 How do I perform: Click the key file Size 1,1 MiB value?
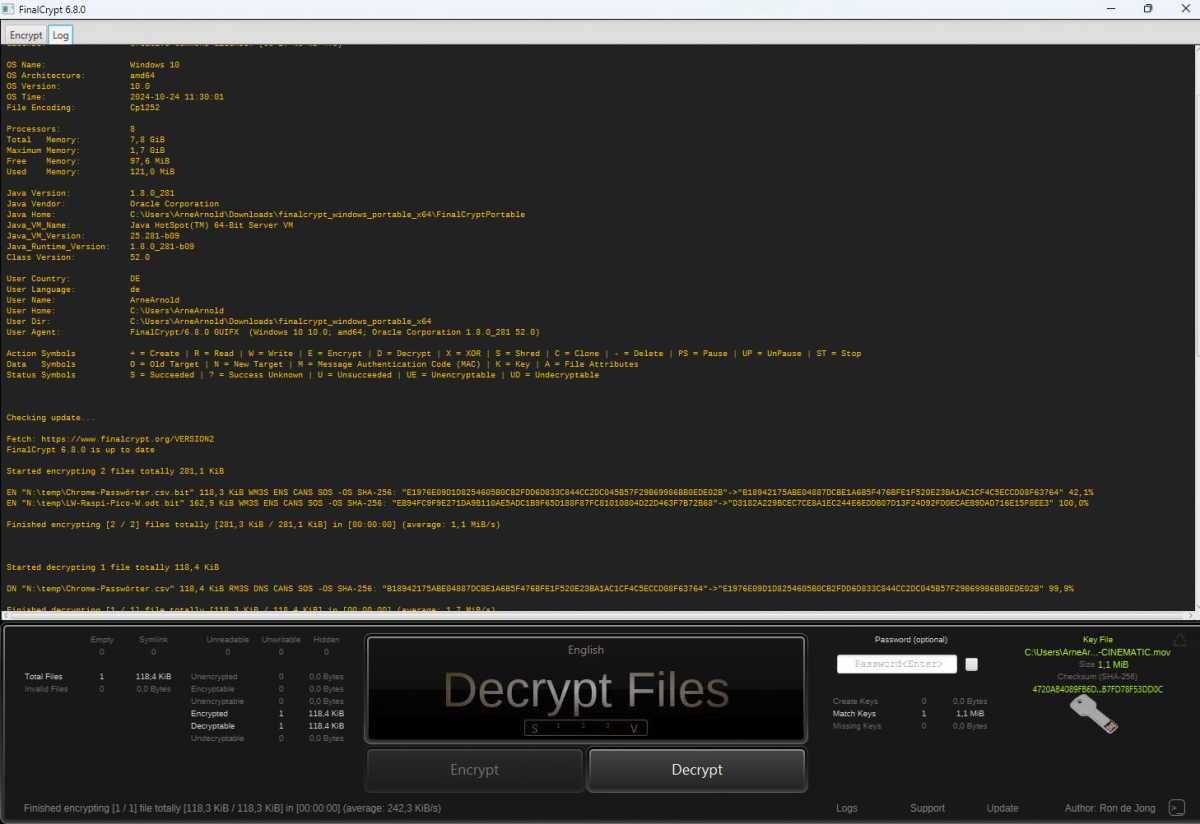pyautogui.click(x=1113, y=664)
